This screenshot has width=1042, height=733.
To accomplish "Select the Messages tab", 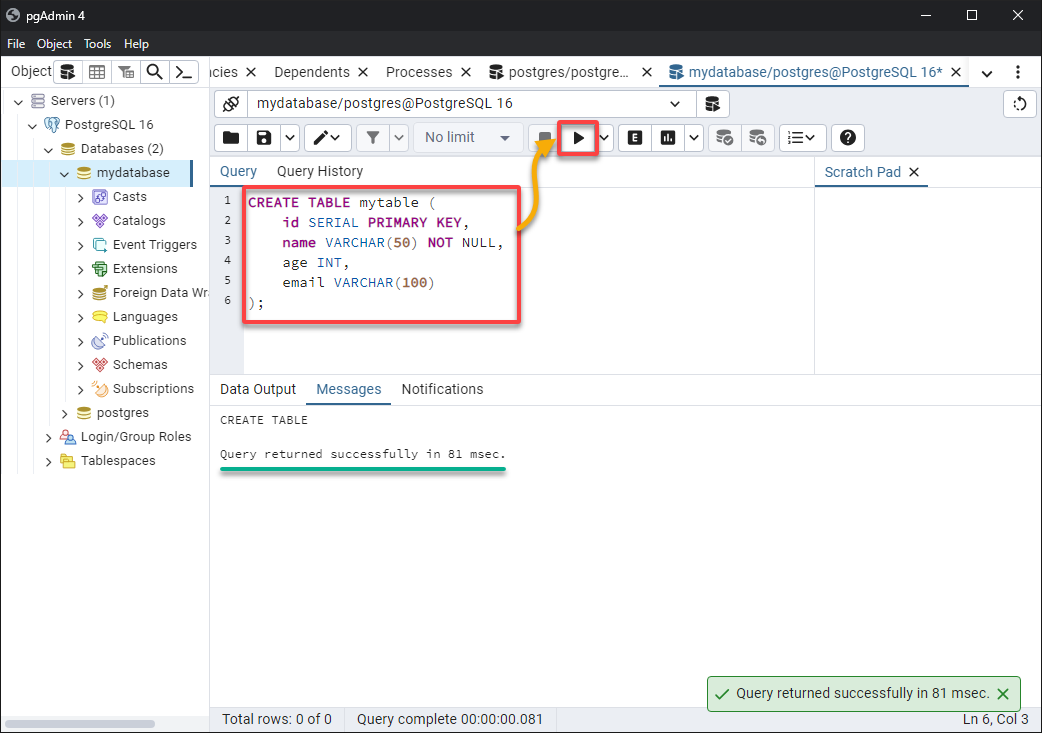I will (348, 389).
